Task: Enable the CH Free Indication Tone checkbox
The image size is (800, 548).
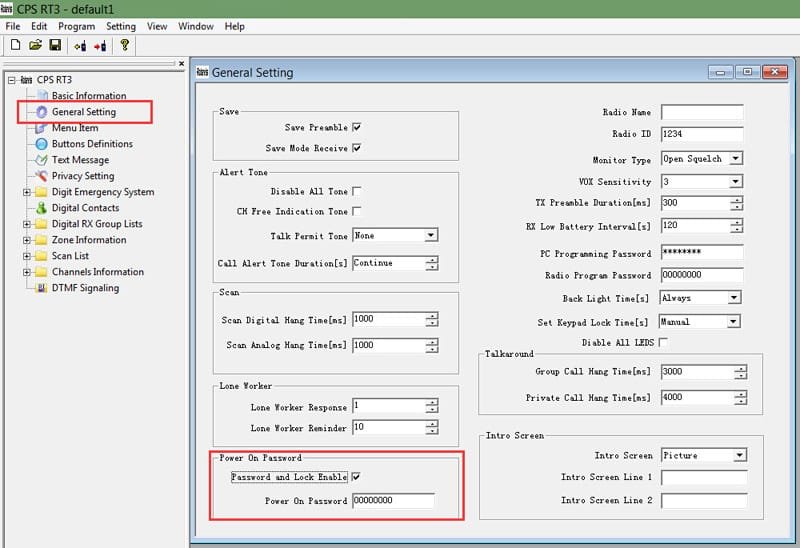Action: tap(357, 211)
